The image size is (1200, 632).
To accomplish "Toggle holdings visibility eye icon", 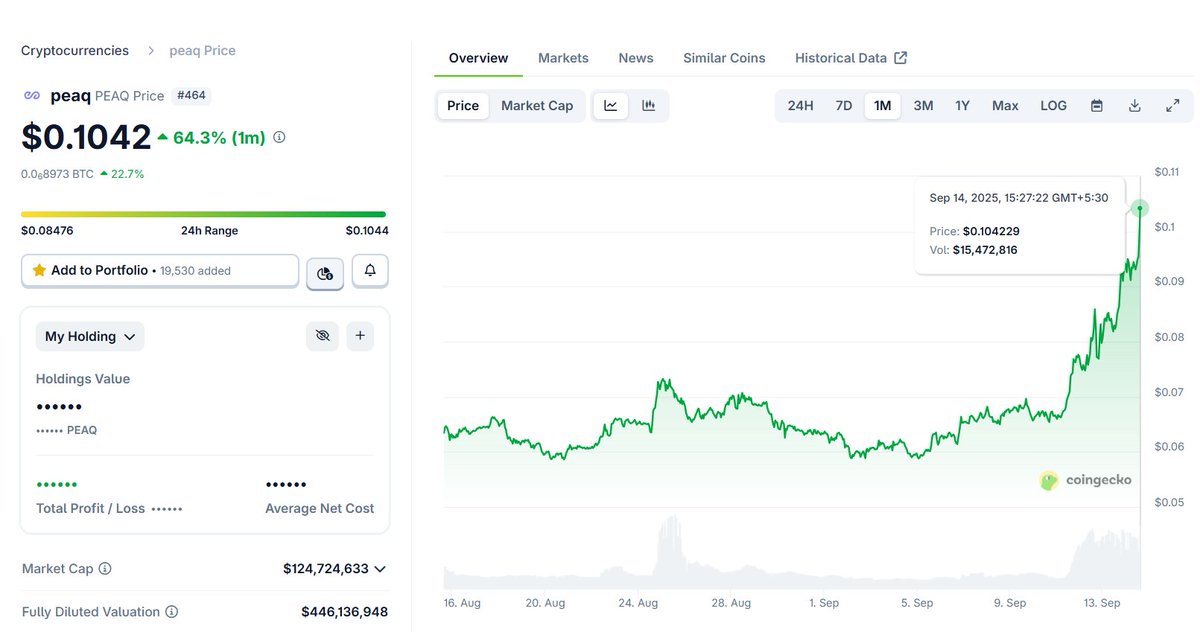I will pyautogui.click(x=322, y=336).
